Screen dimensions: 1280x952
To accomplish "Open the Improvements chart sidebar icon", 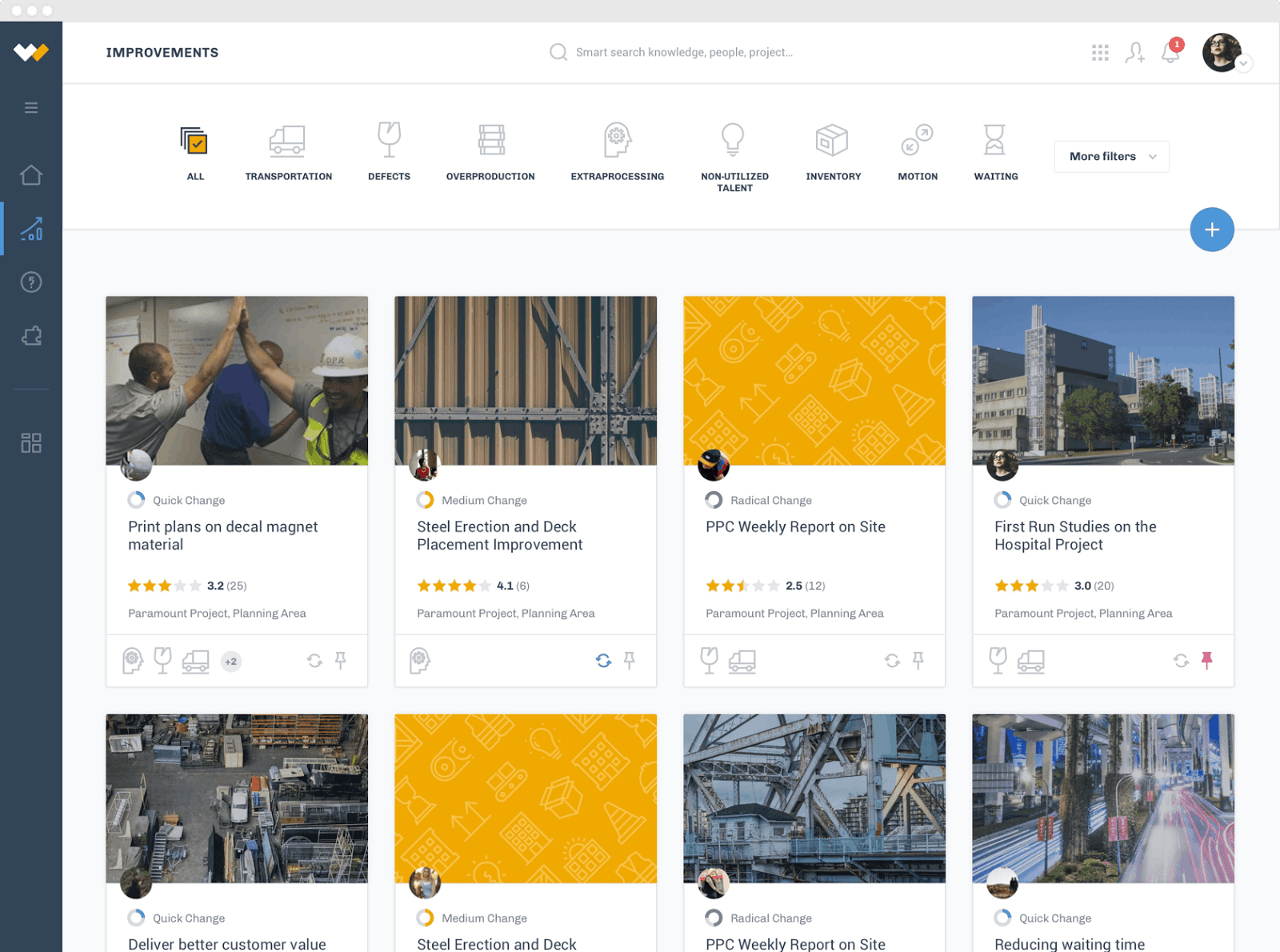I will 31,229.
